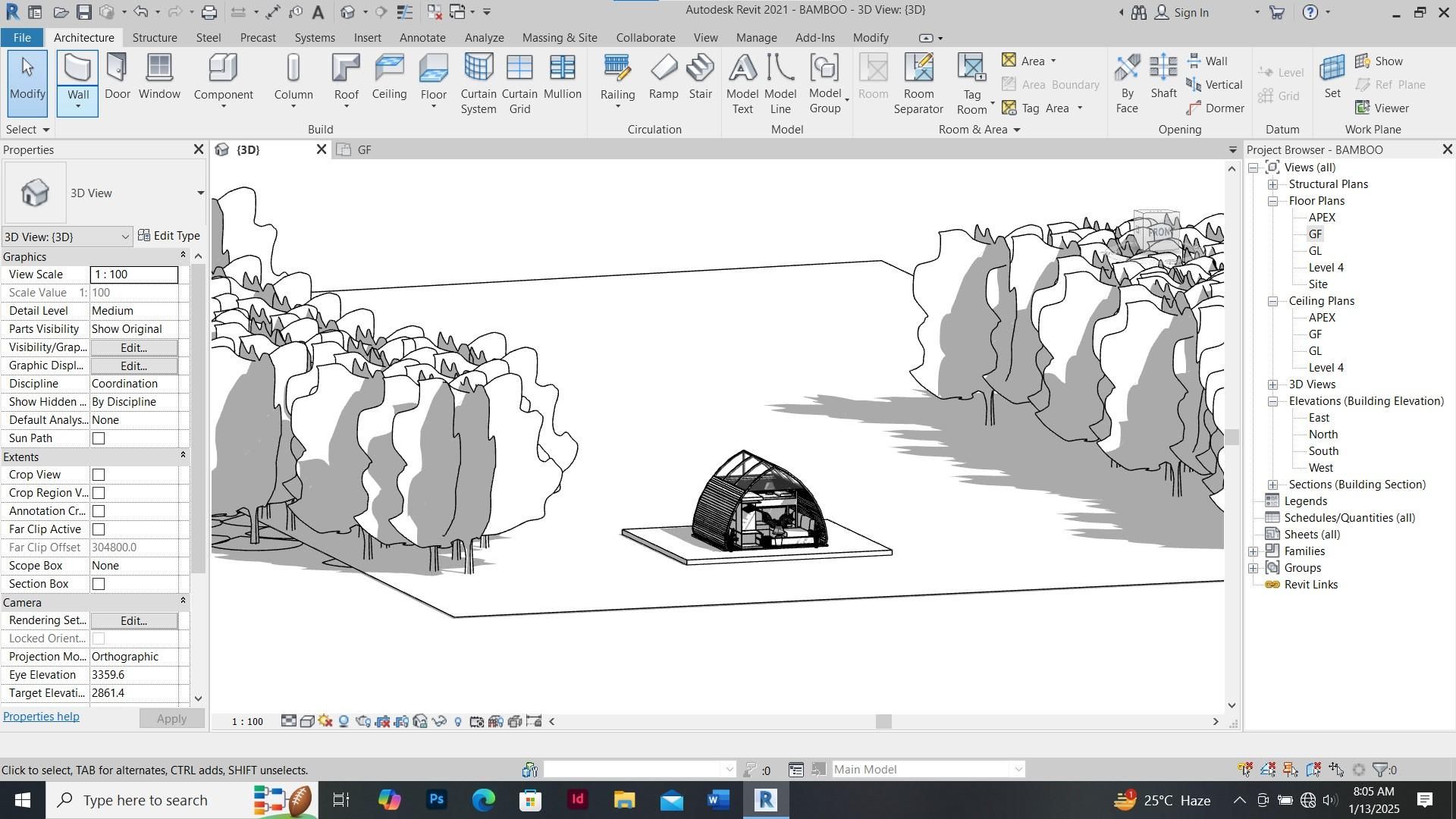Open the GF view tab
The image size is (1456, 819).
[x=364, y=149]
